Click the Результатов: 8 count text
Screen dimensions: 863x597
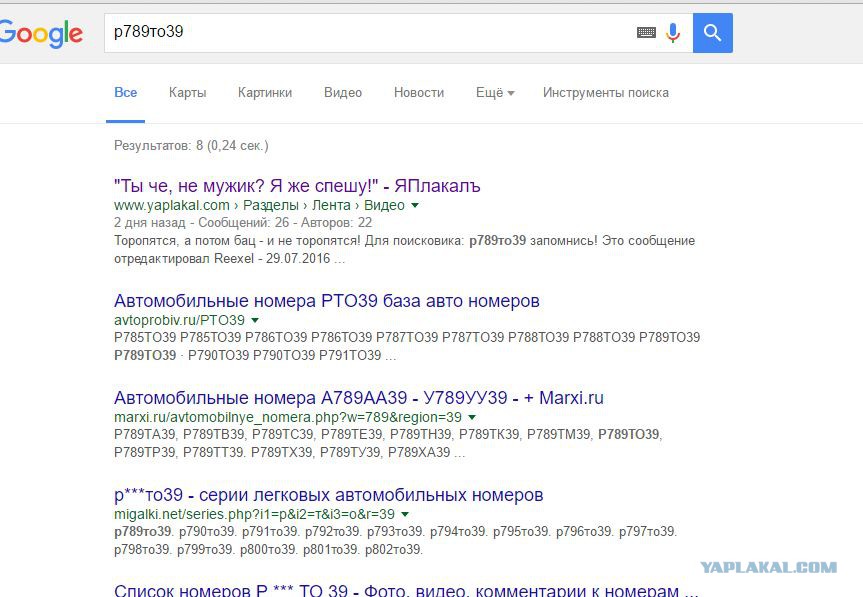pos(191,146)
